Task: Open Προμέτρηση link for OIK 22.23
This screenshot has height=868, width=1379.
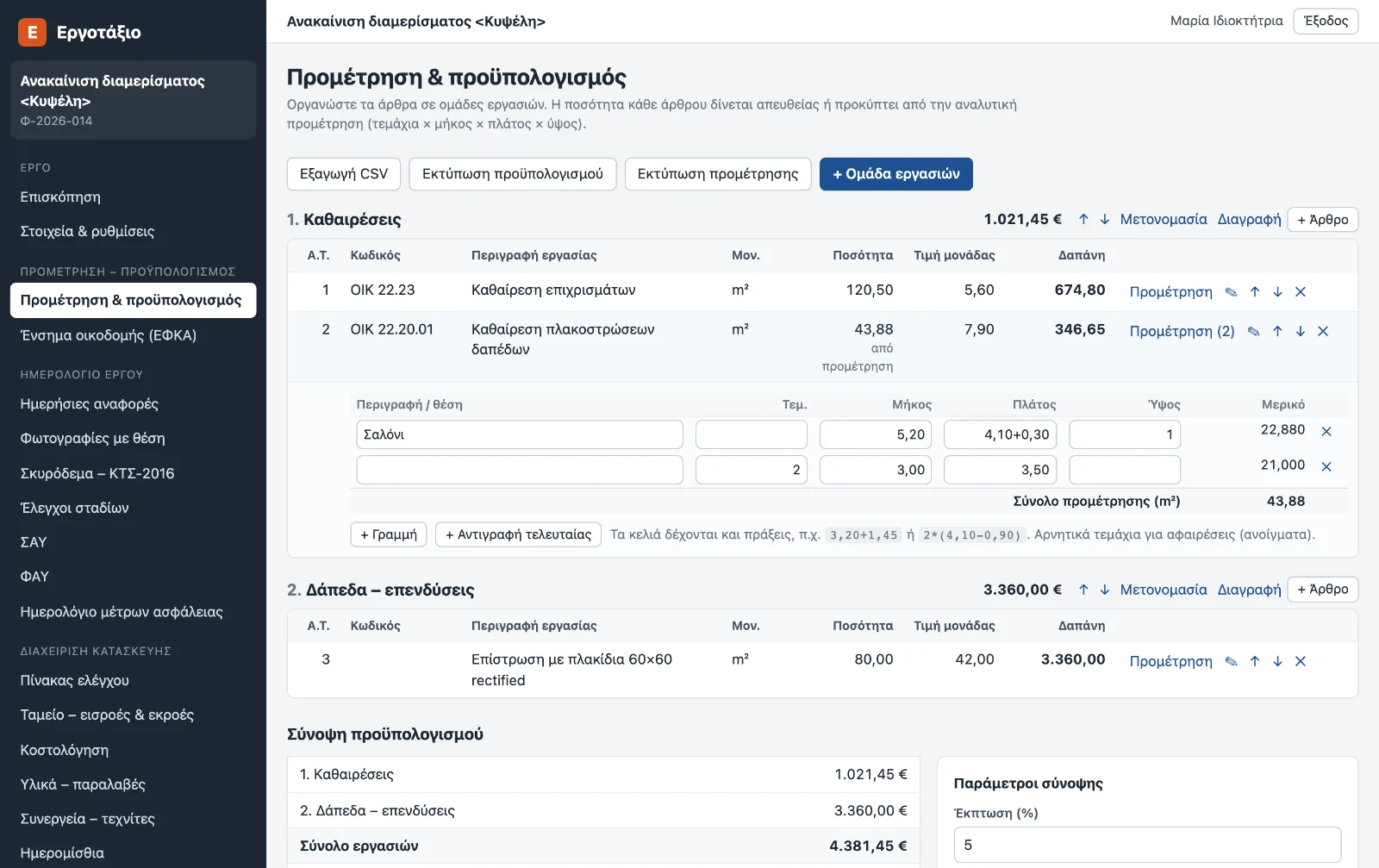Action: point(1170,292)
